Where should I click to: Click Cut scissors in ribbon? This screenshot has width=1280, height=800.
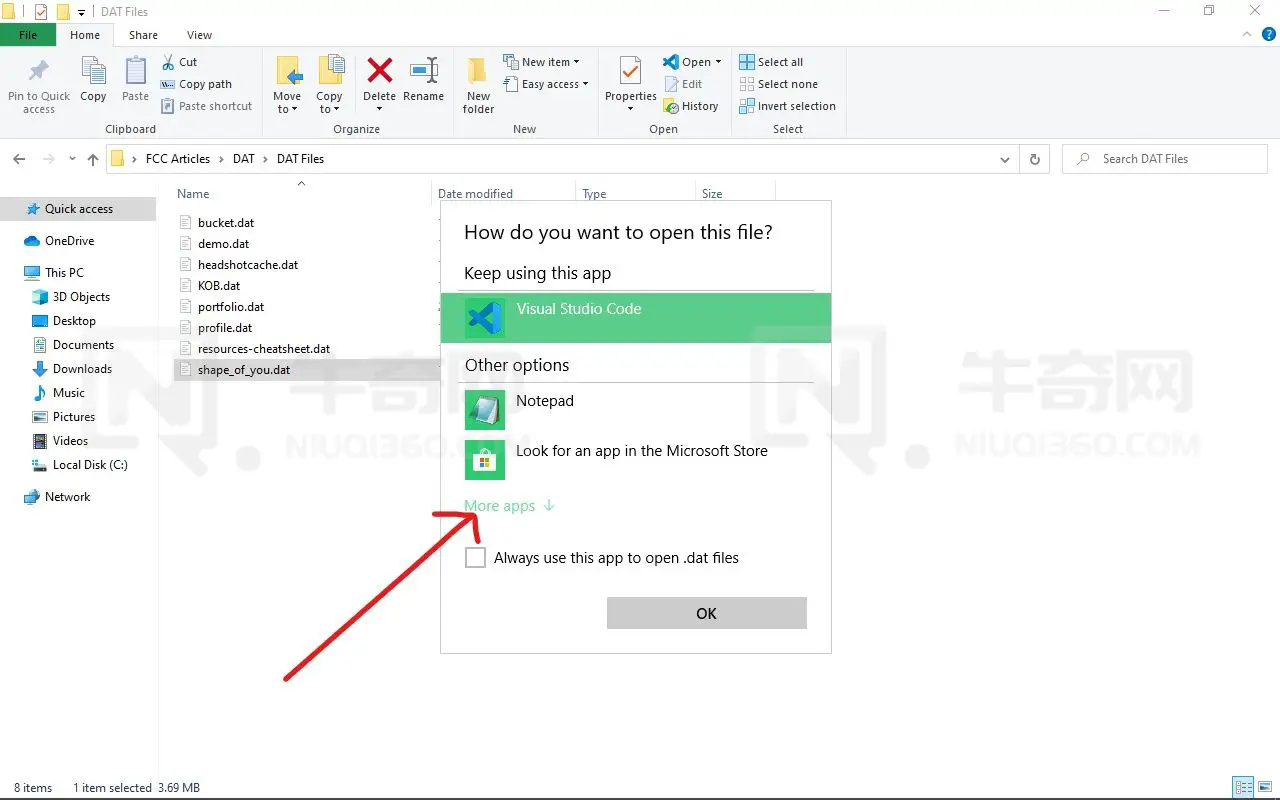point(180,62)
